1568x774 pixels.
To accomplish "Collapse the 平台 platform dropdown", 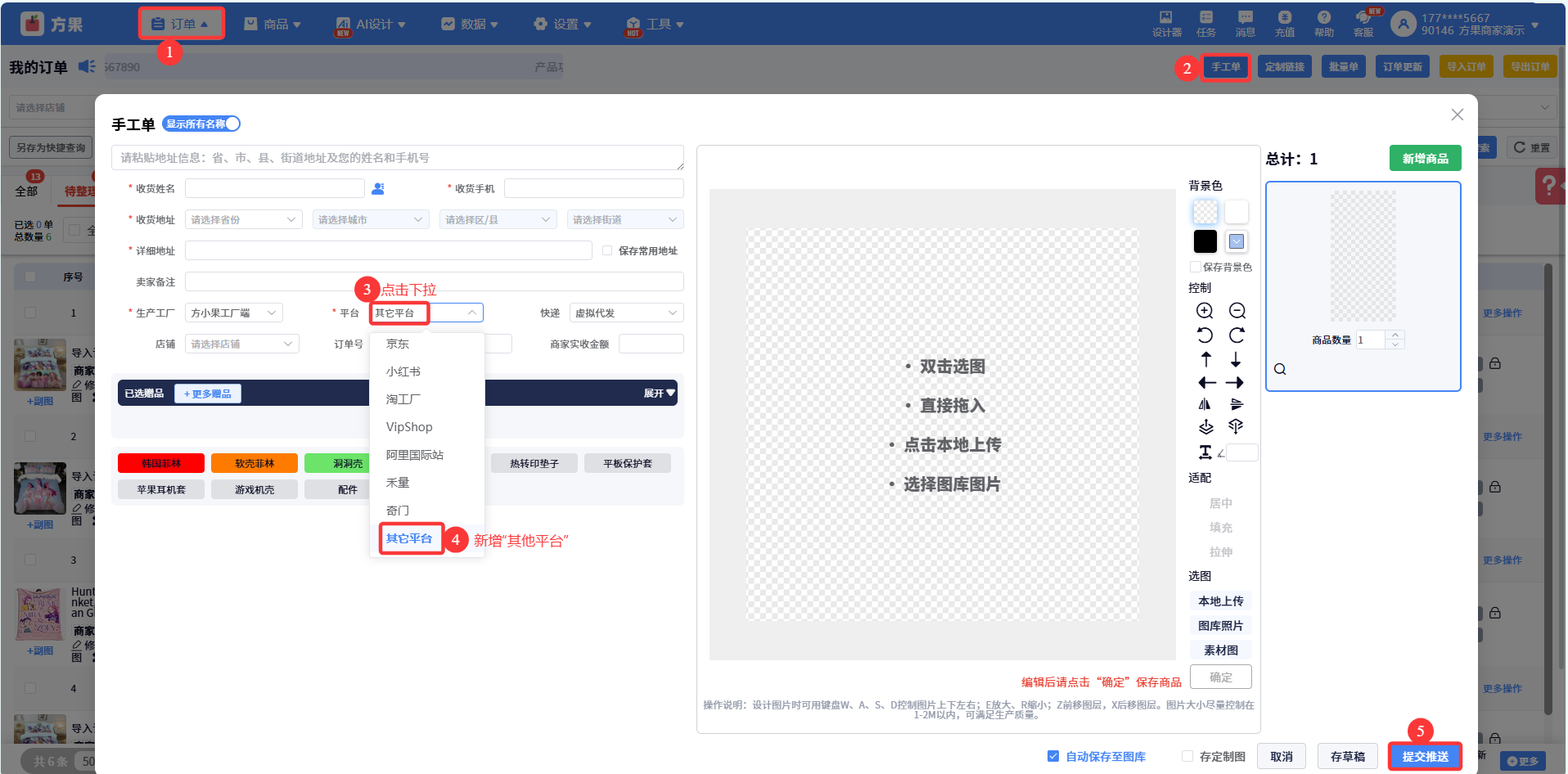I will [426, 313].
